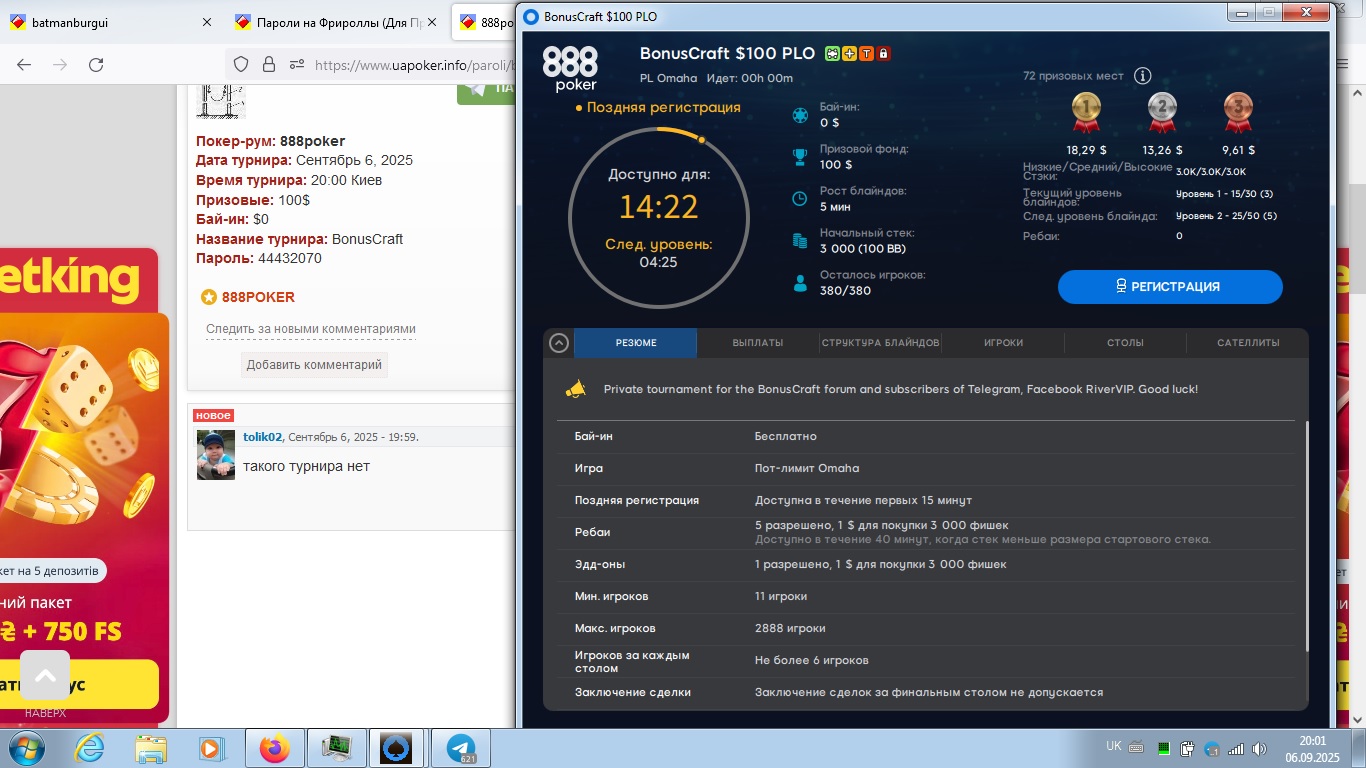Click the taskbar clock
Screen dimensions: 1366x768
coord(1311,748)
